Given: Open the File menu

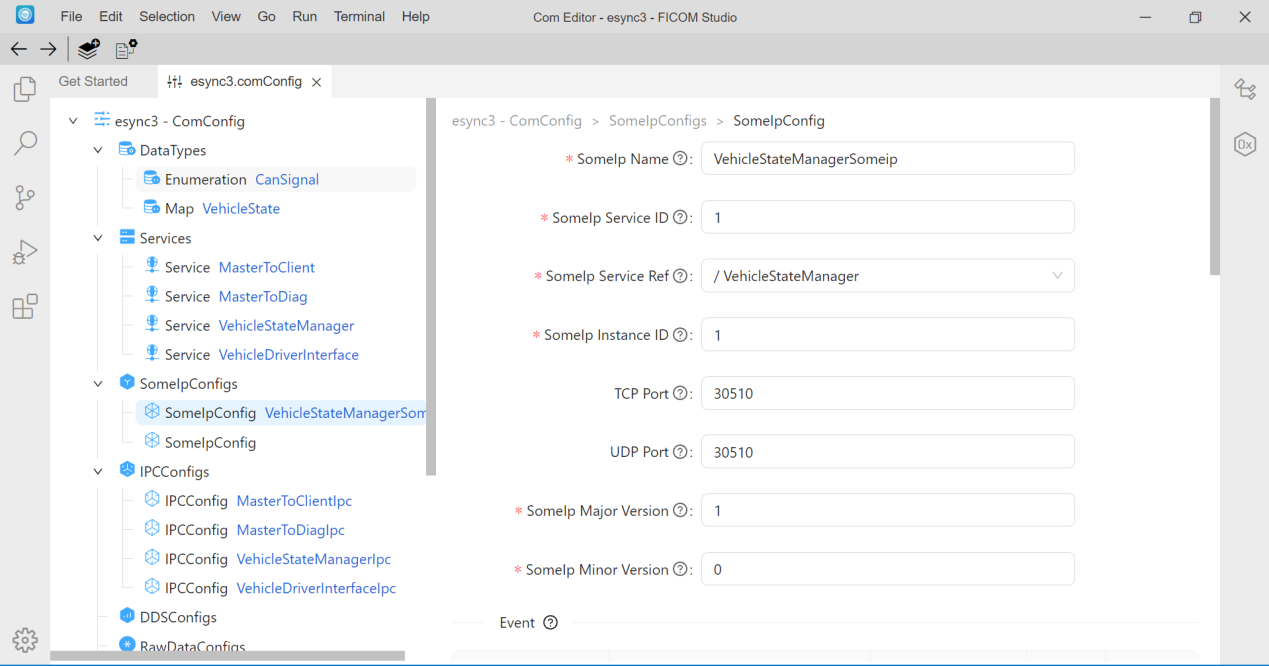Looking at the screenshot, I should tap(71, 16).
